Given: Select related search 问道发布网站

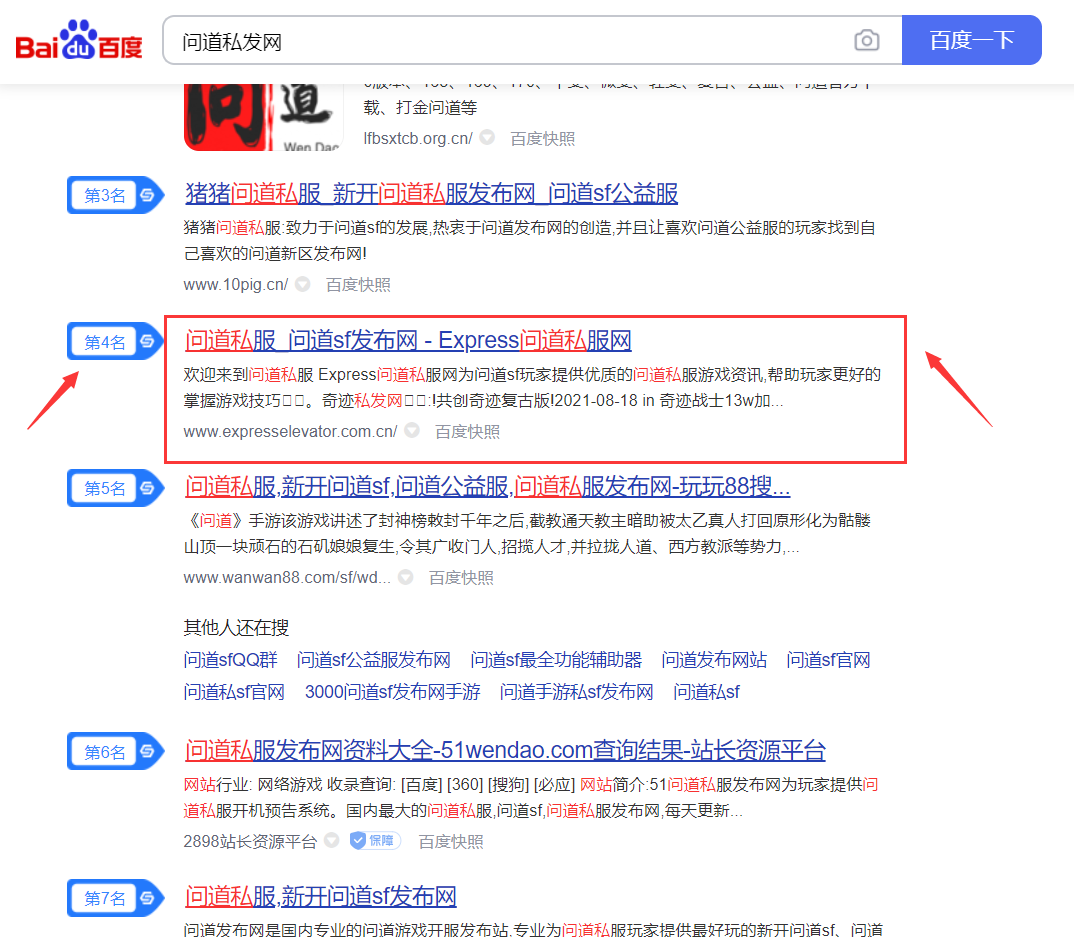Looking at the screenshot, I should (713, 659).
